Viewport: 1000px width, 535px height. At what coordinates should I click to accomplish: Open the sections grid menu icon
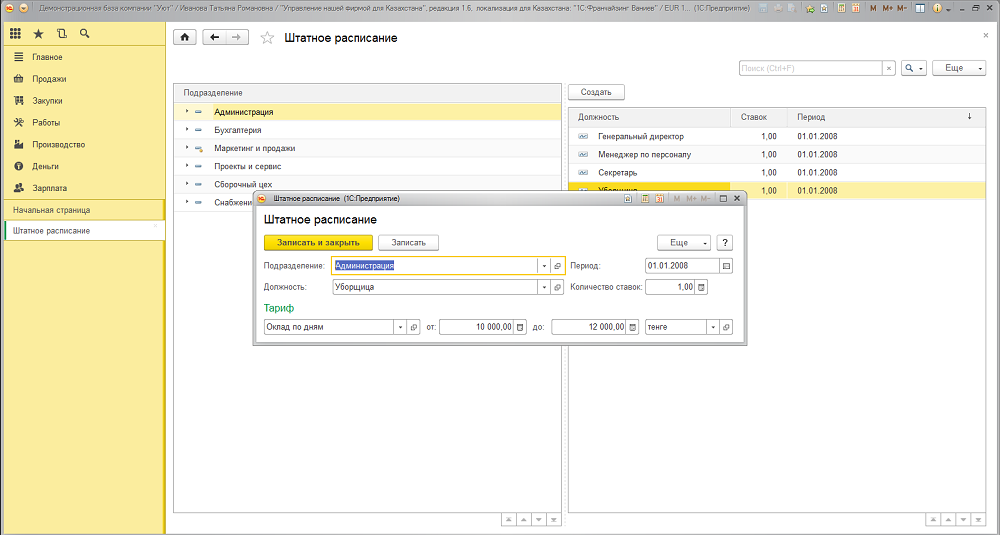tap(15, 34)
